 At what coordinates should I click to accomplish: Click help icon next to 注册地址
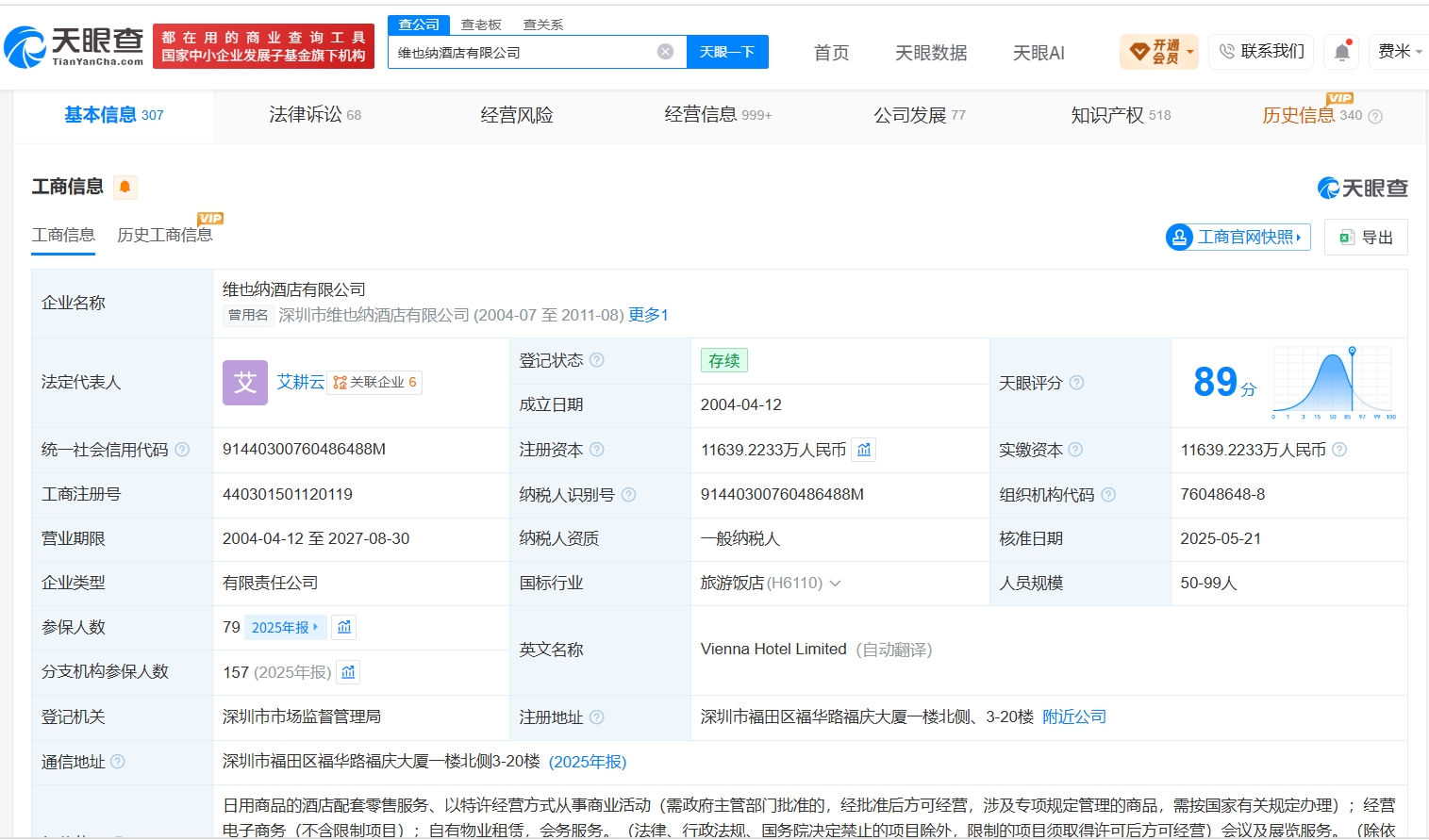tap(596, 717)
